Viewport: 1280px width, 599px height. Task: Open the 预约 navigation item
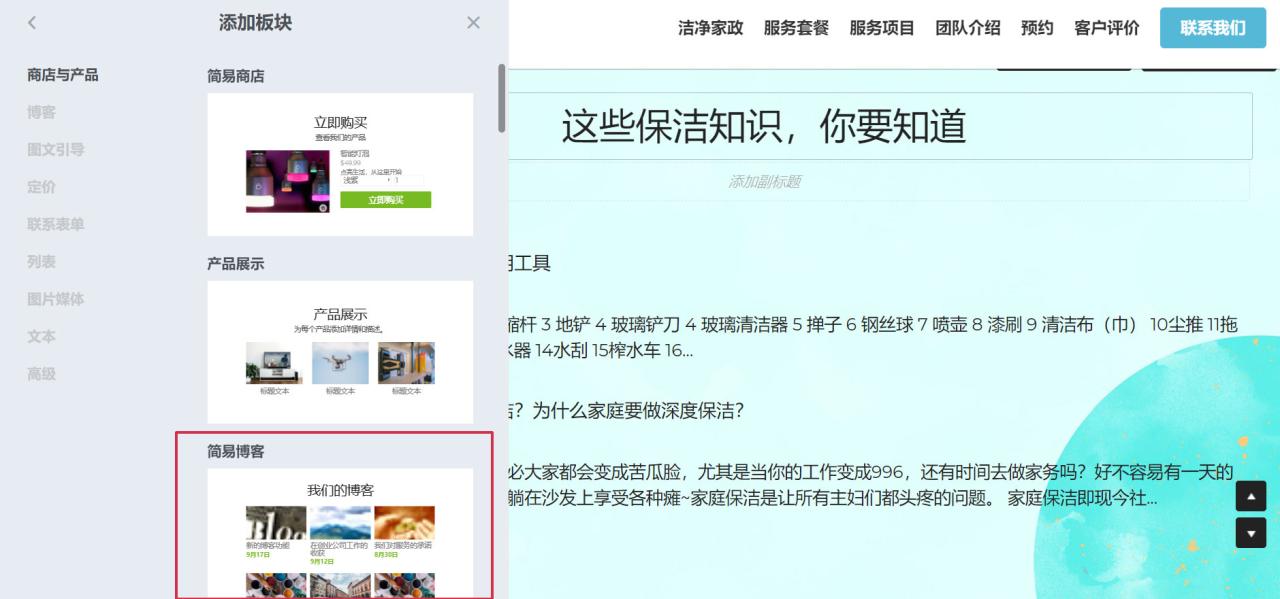coord(1037,28)
